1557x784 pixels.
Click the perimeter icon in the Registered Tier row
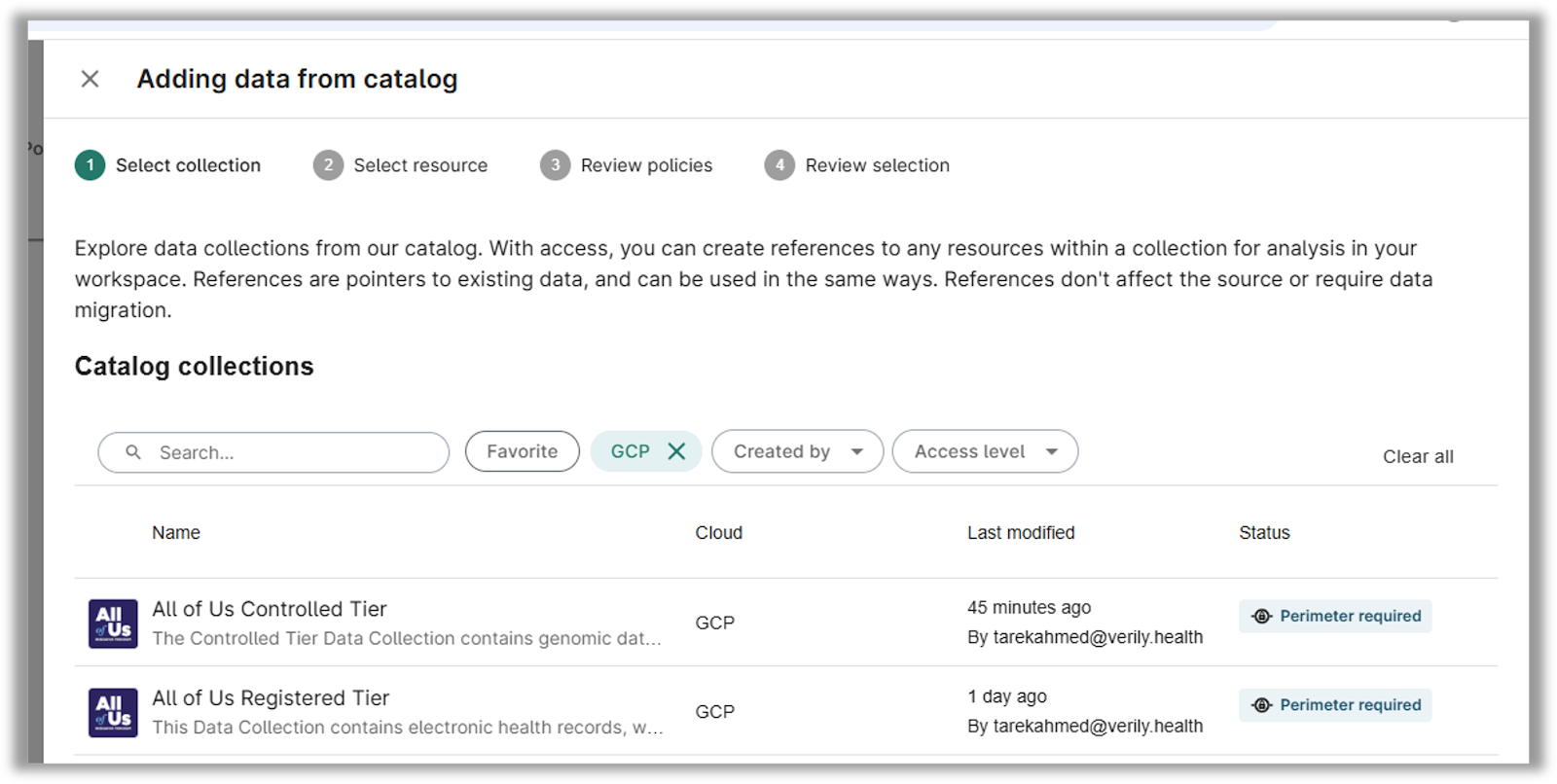point(1262,705)
